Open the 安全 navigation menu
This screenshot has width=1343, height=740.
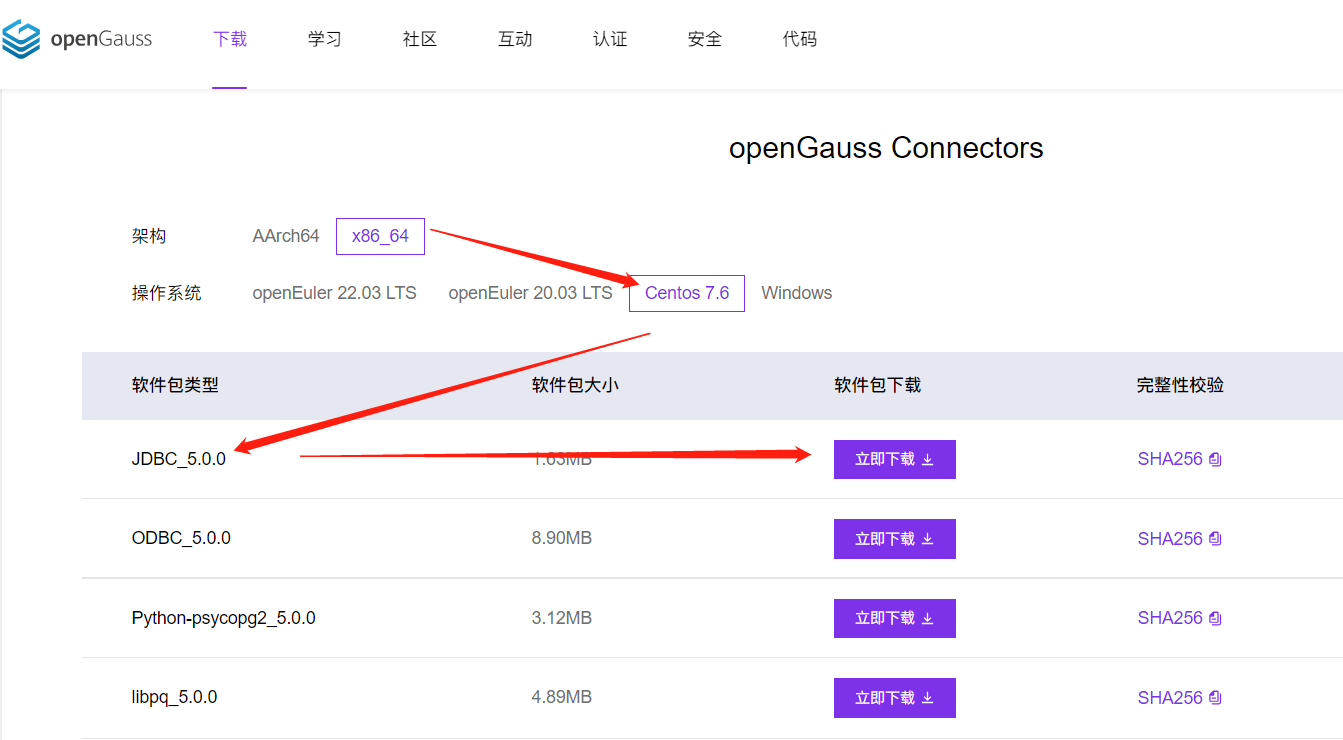[x=705, y=40]
